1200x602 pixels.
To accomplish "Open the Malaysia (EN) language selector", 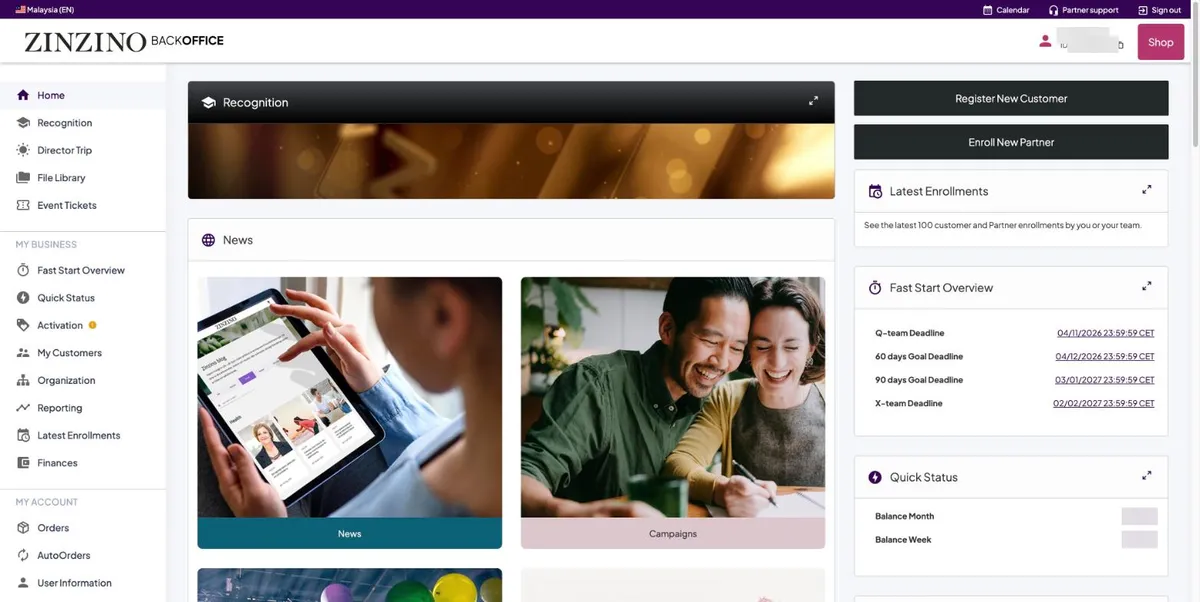I will [44, 10].
